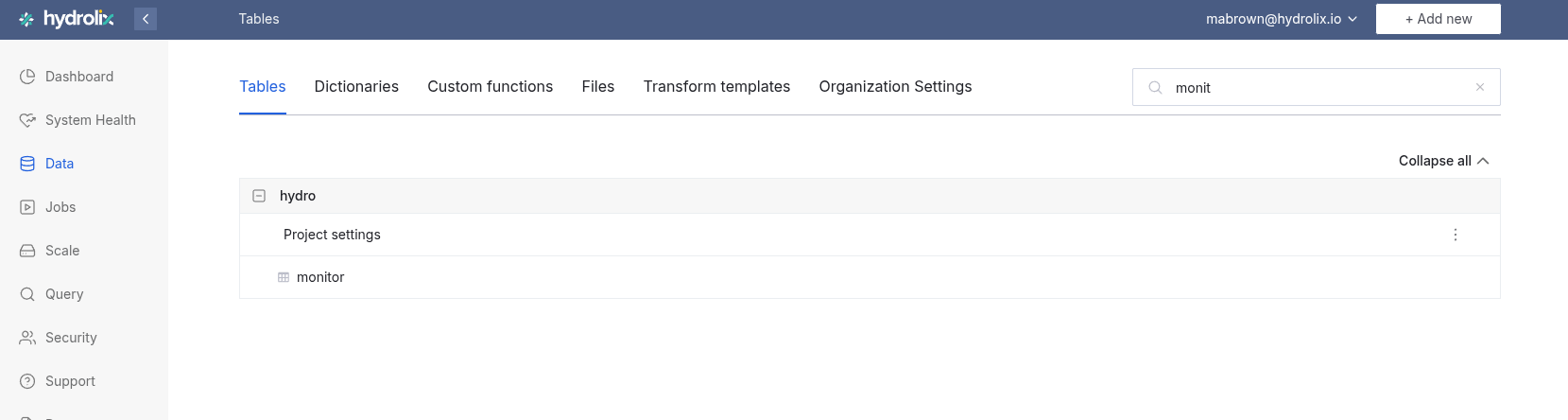Collapse all projects
Viewport: 1568px width, 420px height.
(1443, 161)
